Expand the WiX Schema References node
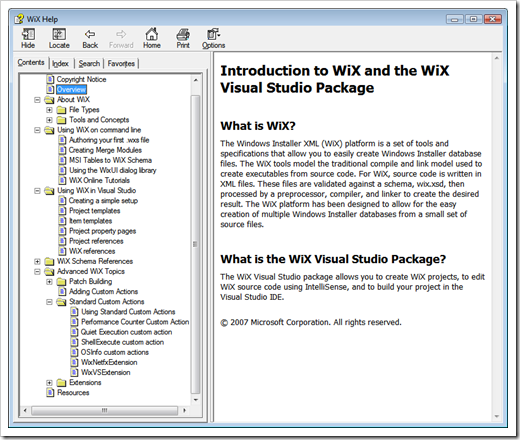This screenshot has width=520, height=440. tap(37, 261)
